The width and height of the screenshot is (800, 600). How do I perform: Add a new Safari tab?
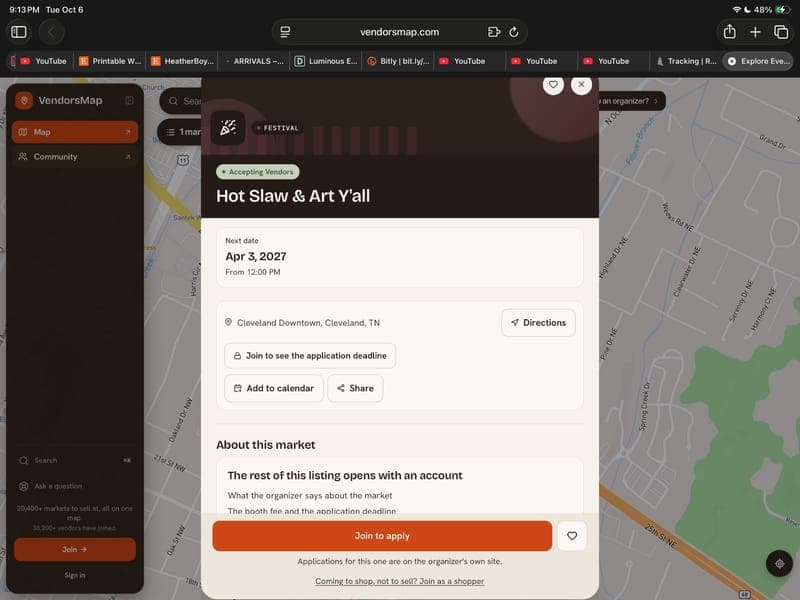click(x=755, y=32)
